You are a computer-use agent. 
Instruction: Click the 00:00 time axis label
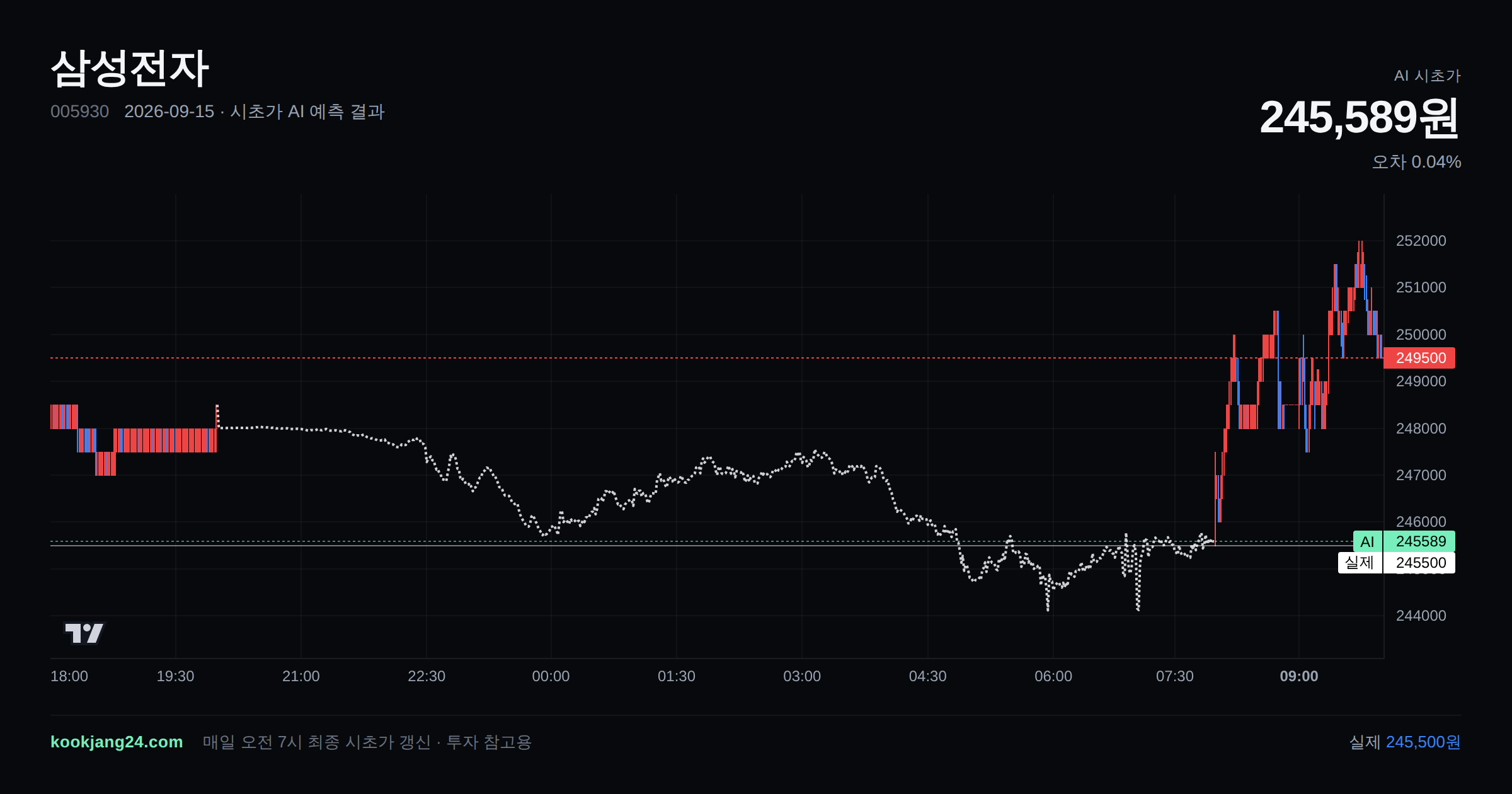551,676
